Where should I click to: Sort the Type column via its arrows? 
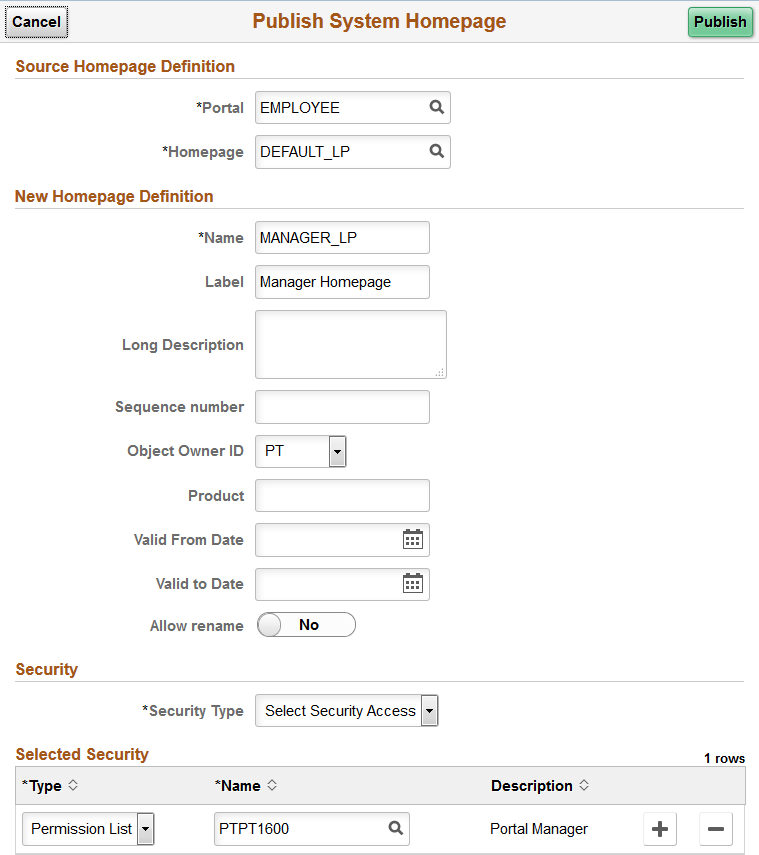(73, 785)
